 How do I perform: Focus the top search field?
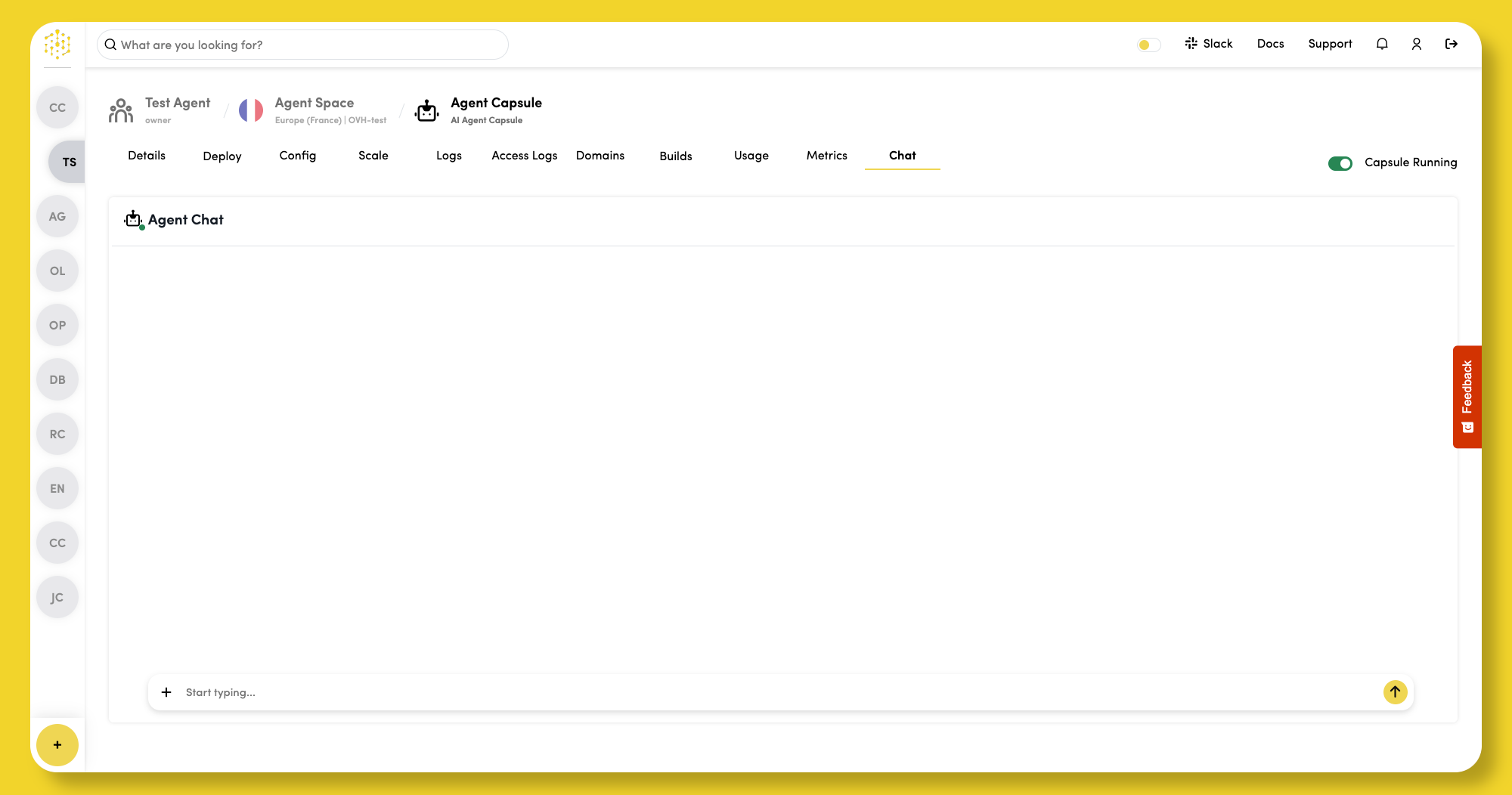pos(302,45)
